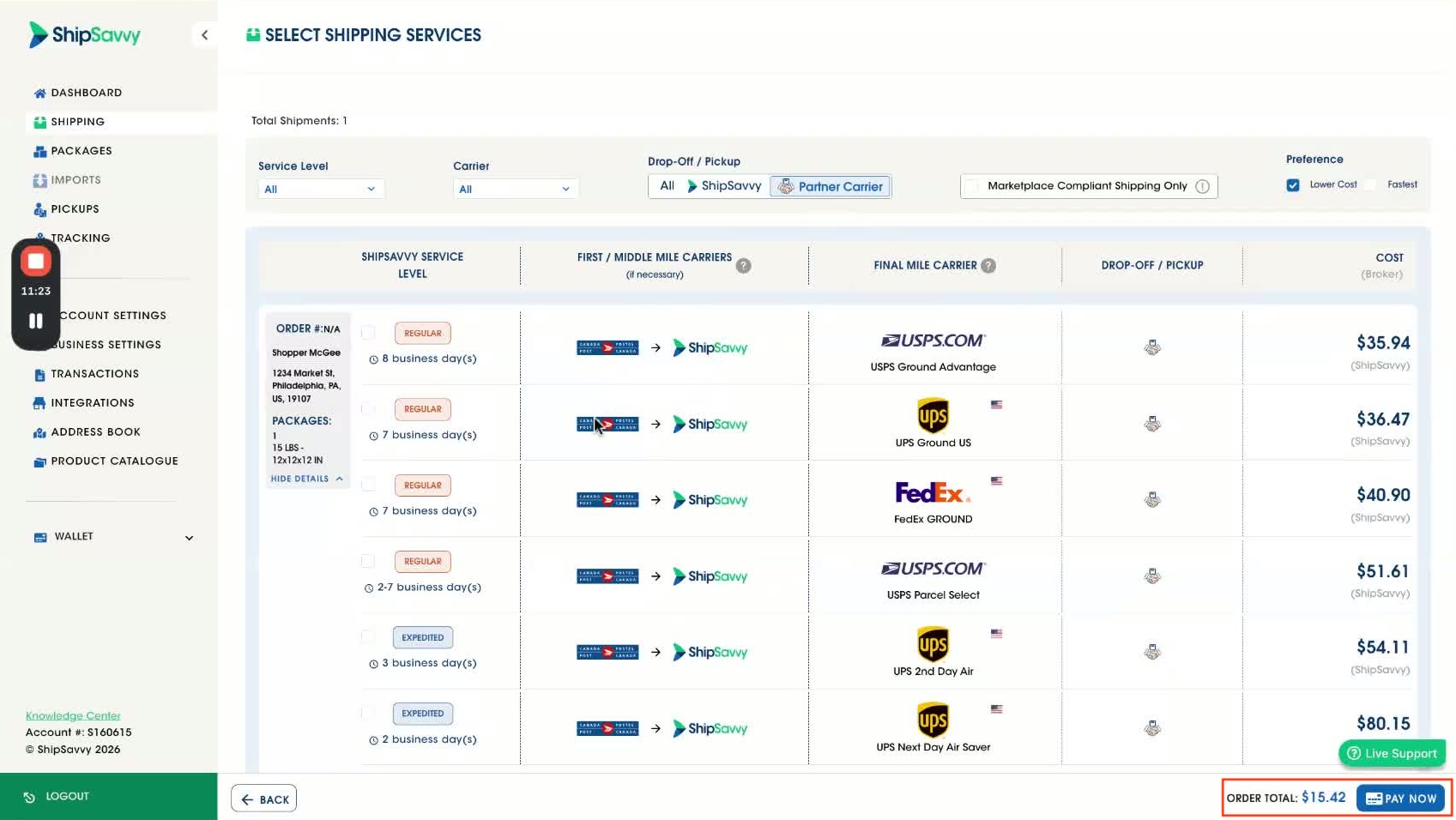Click First/Middle Mile Carriers help icon
The width and height of the screenshot is (1456, 820).
point(744,266)
